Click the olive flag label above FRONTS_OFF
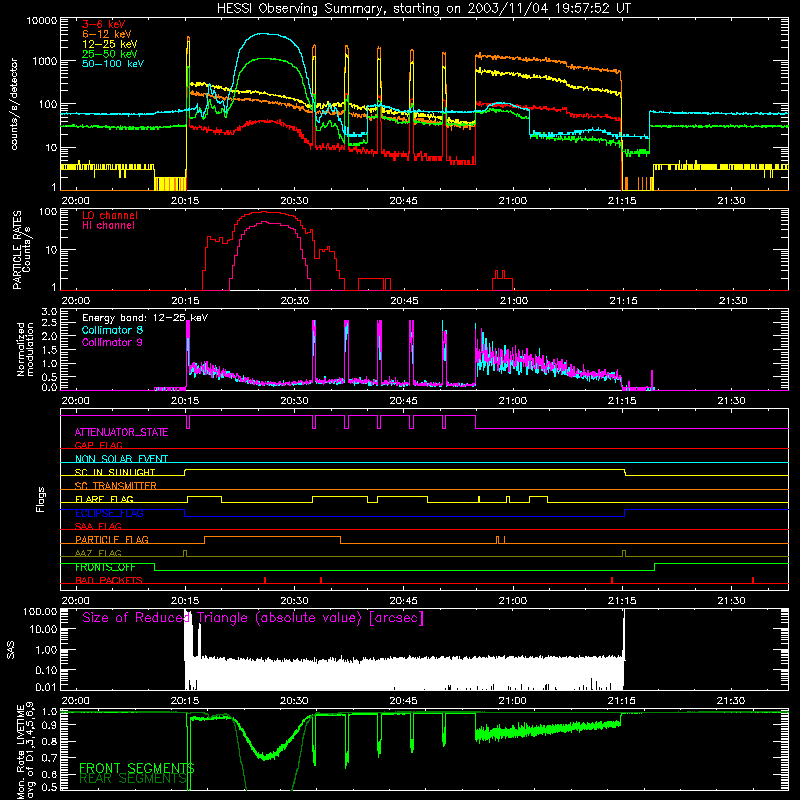This screenshot has height=800, width=800. (98, 553)
